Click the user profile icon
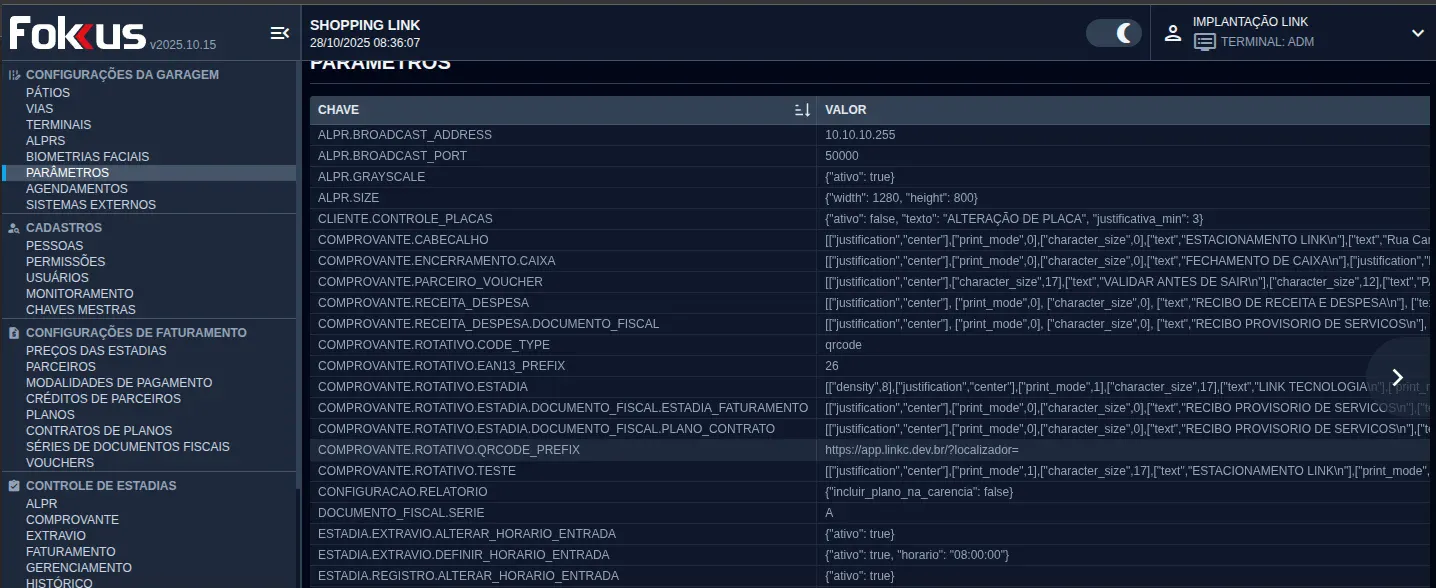The image size is (1436, 588). 1173,33
